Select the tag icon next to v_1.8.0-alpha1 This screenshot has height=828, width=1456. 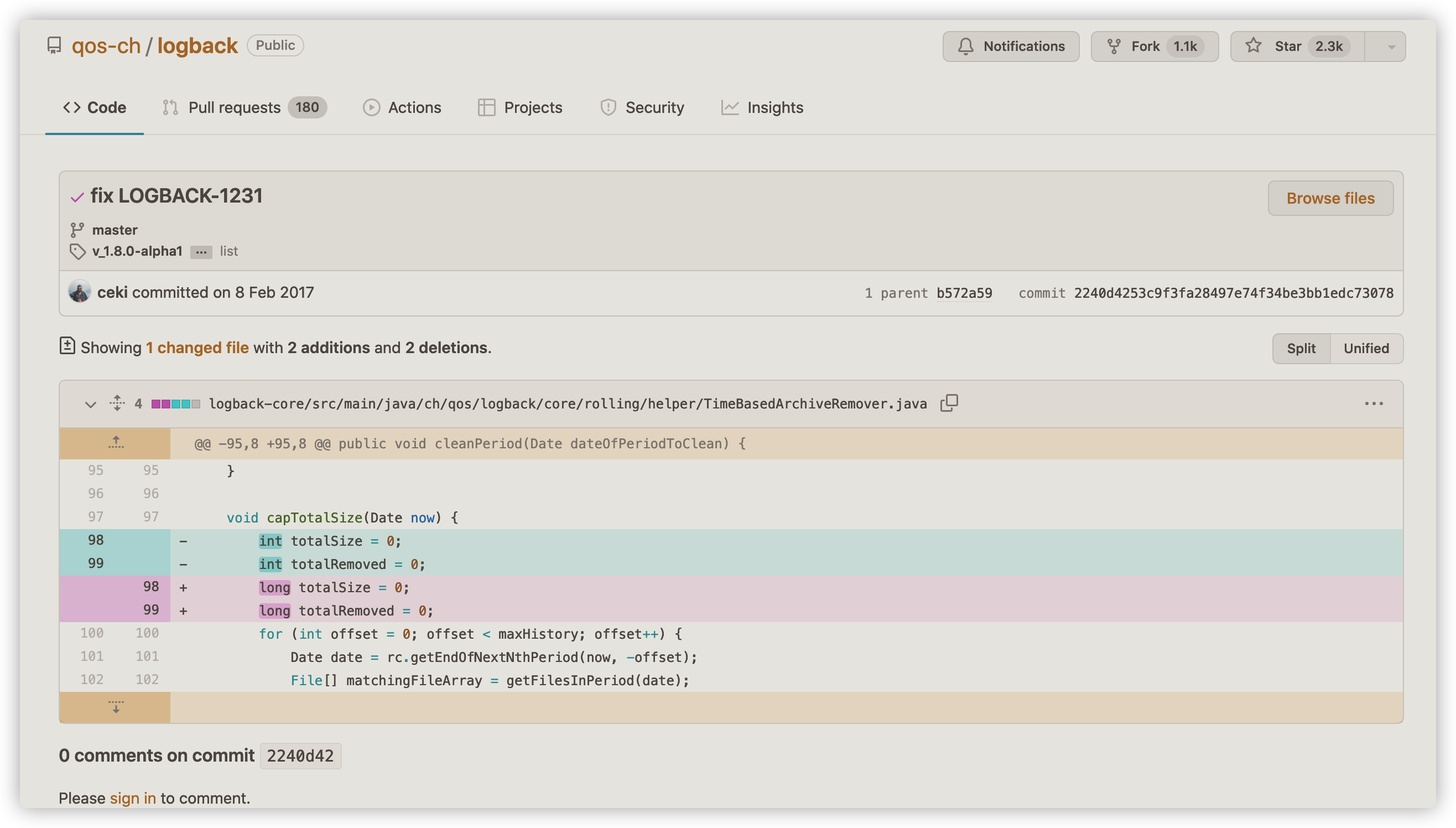click(x=78, y=251)
